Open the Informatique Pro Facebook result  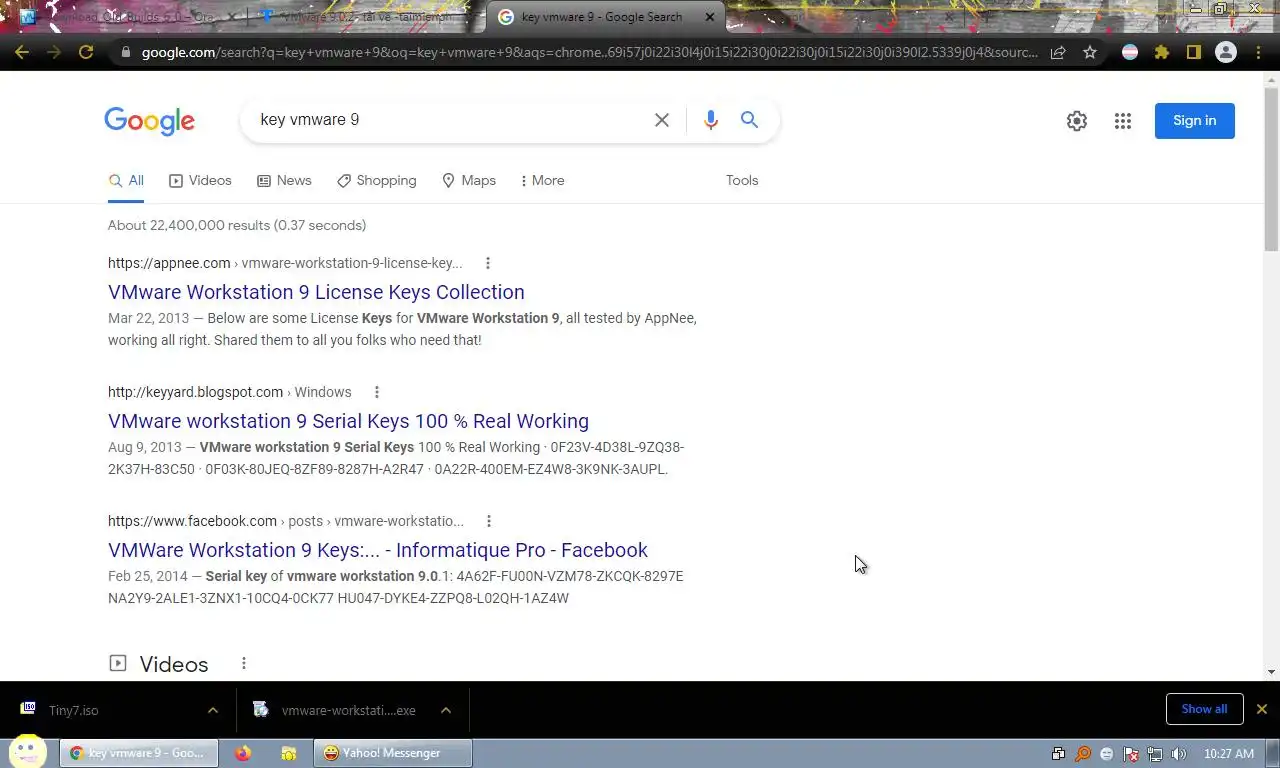378,550
